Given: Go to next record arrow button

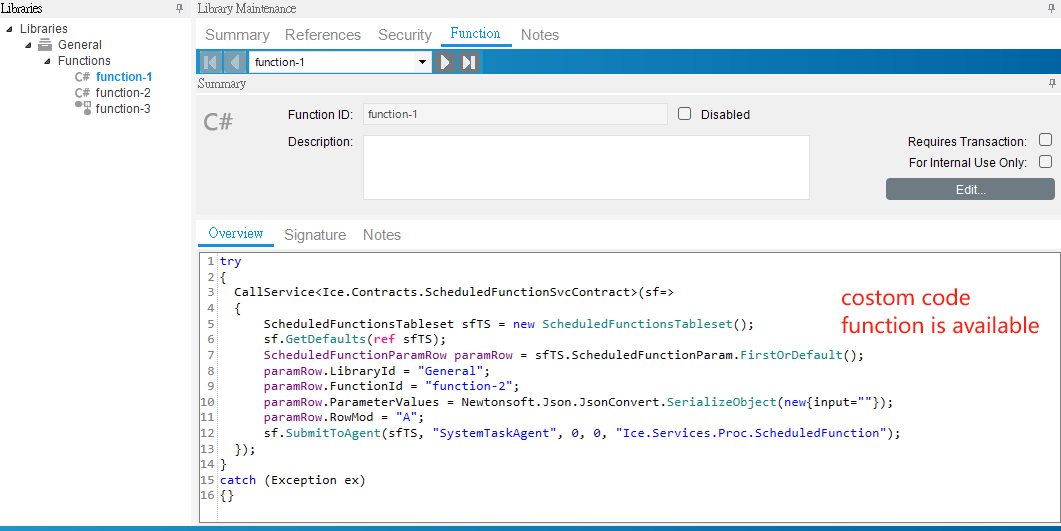Looking at the screenshot, I should click(445, 62).
